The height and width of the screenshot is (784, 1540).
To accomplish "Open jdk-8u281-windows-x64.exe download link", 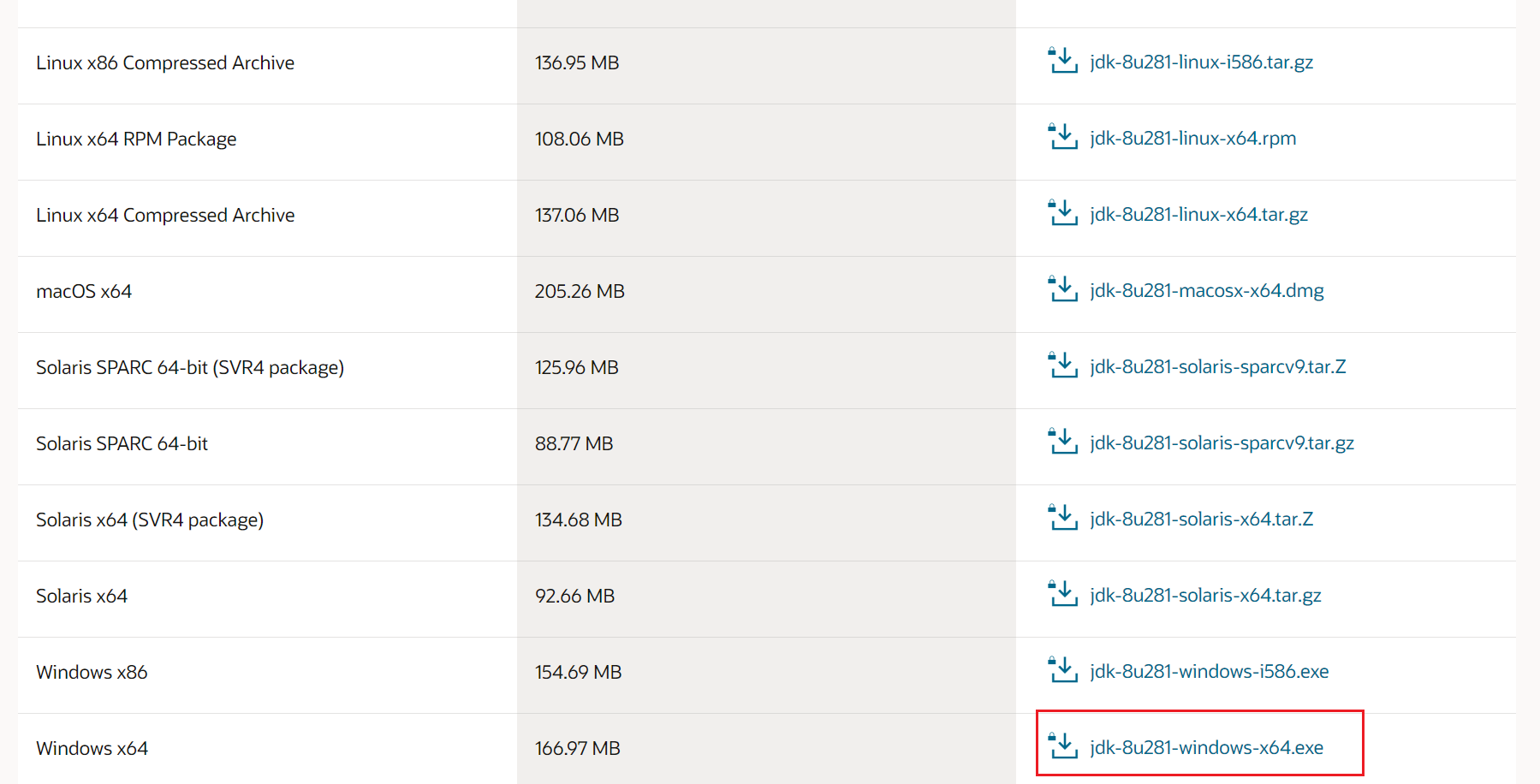I will click(x=1206, y=747).
